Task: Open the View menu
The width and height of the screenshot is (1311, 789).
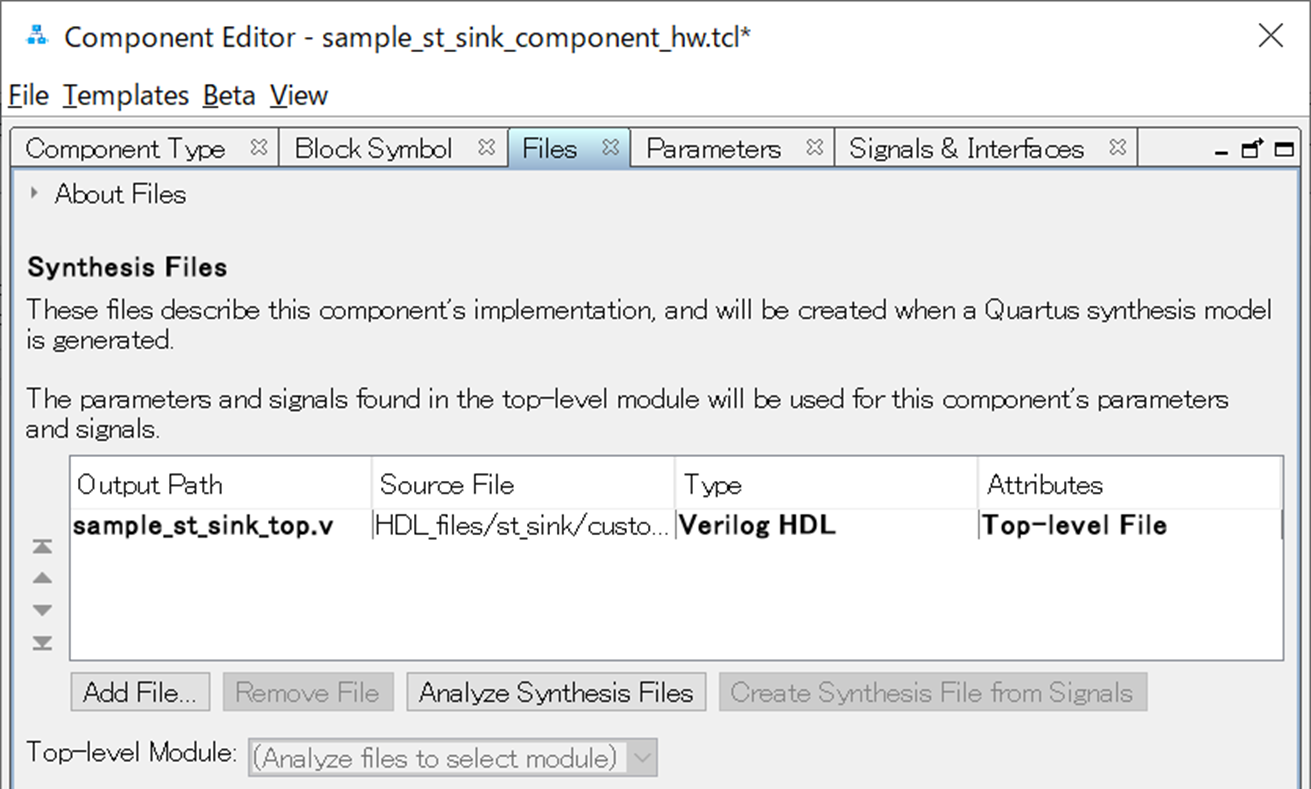Action: tap(298, 96)
